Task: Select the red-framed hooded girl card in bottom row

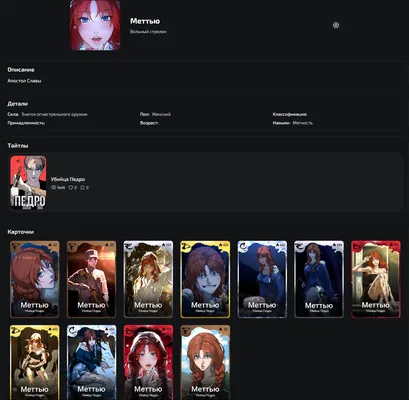Action: [148, 363]
